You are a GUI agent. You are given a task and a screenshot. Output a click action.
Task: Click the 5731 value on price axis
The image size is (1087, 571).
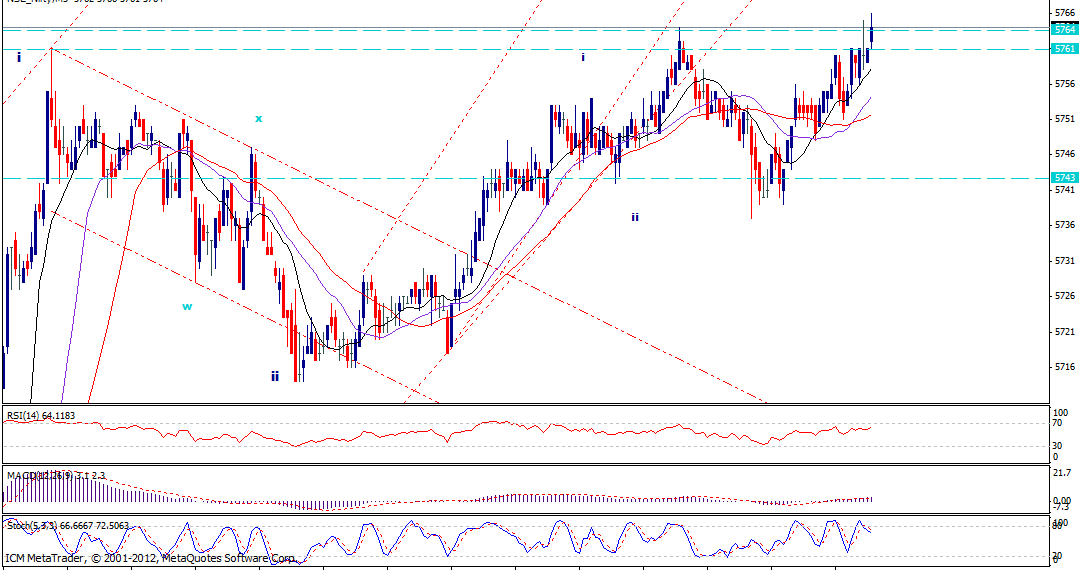1064,260
